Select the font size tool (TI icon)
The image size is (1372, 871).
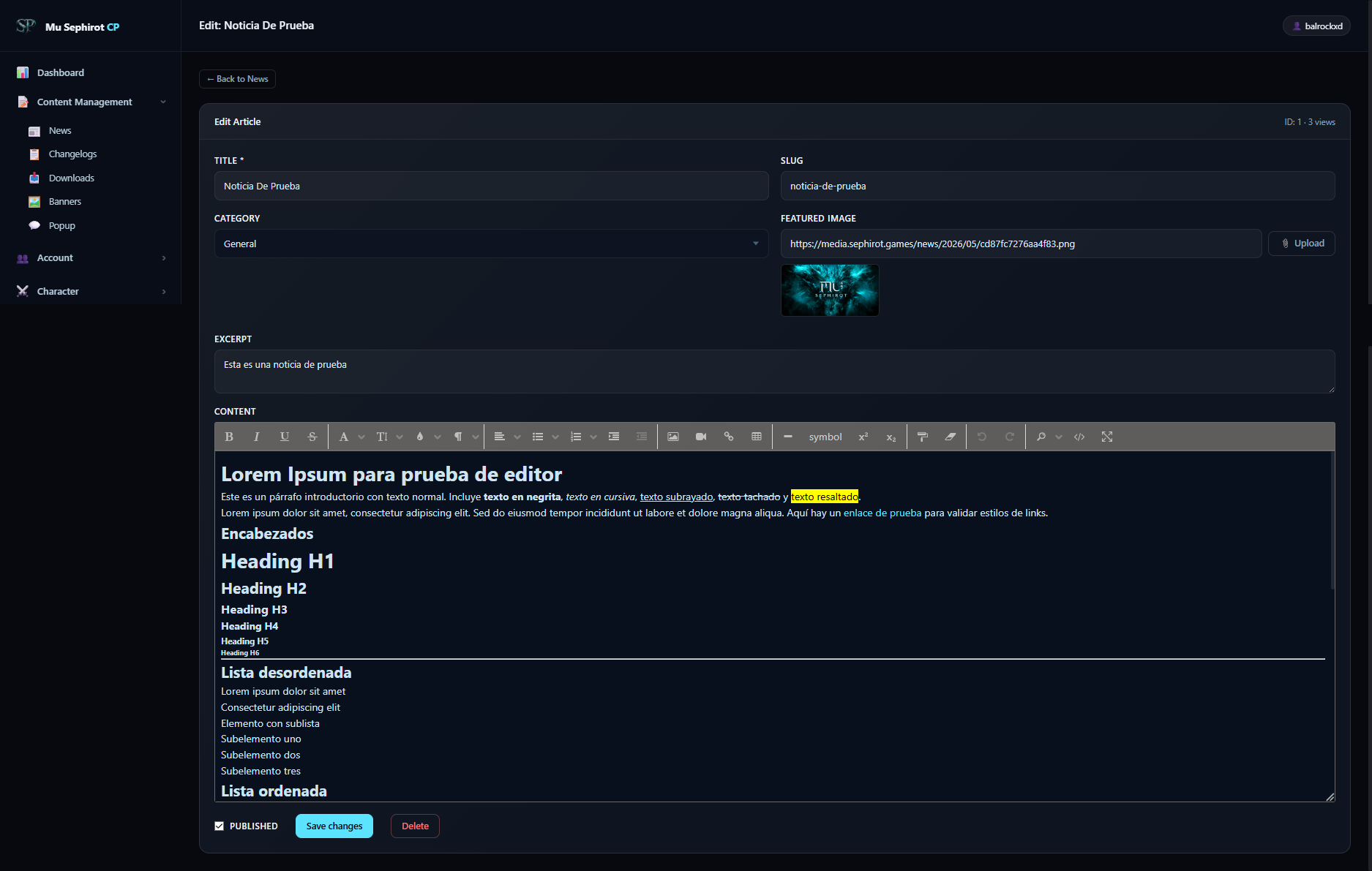point(382,437)
